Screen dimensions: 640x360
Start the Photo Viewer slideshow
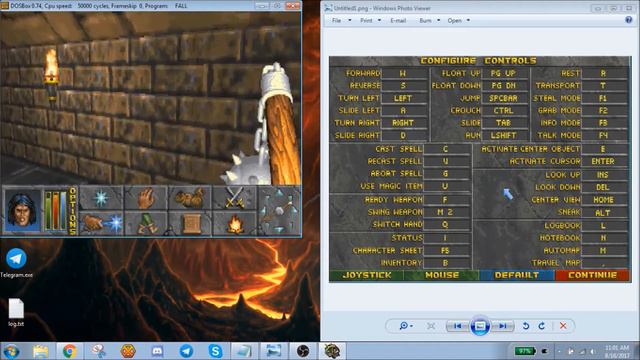[x=480, y=326]
